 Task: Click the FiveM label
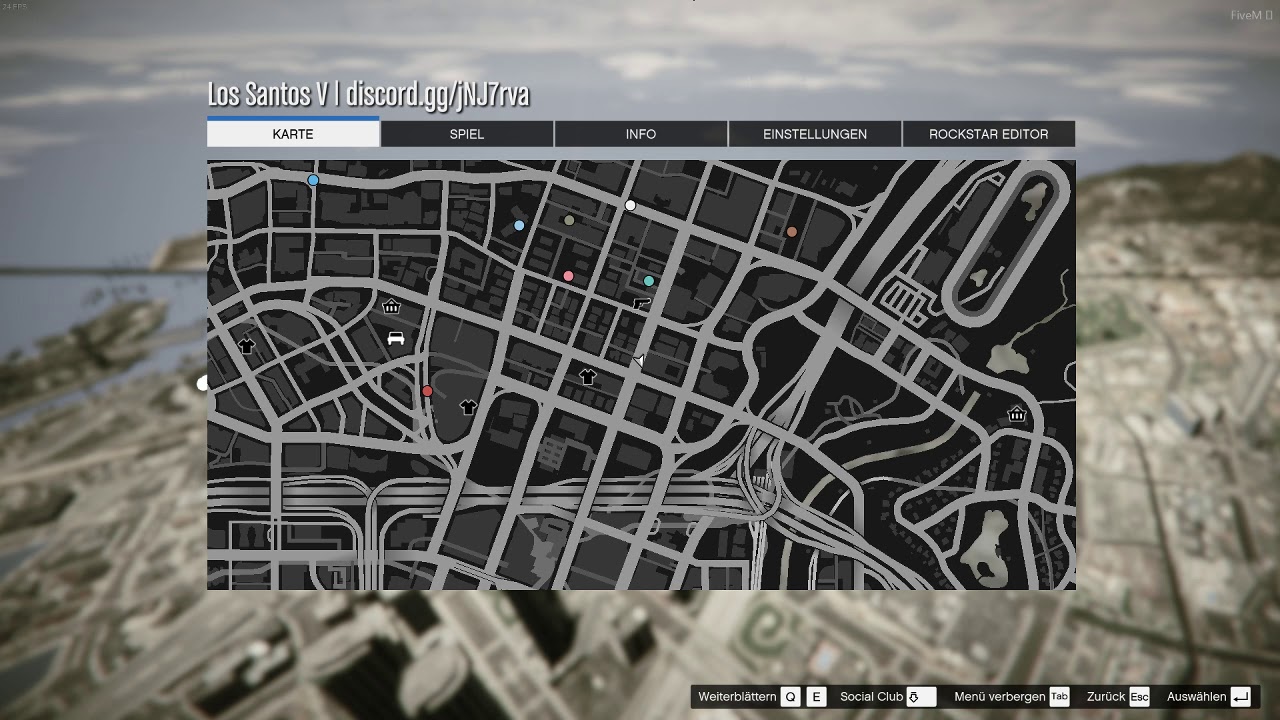pos(1251,15)
